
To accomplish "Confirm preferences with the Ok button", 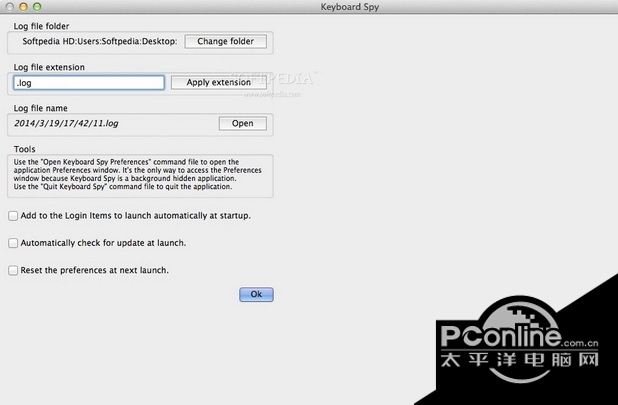I will 256,294.
